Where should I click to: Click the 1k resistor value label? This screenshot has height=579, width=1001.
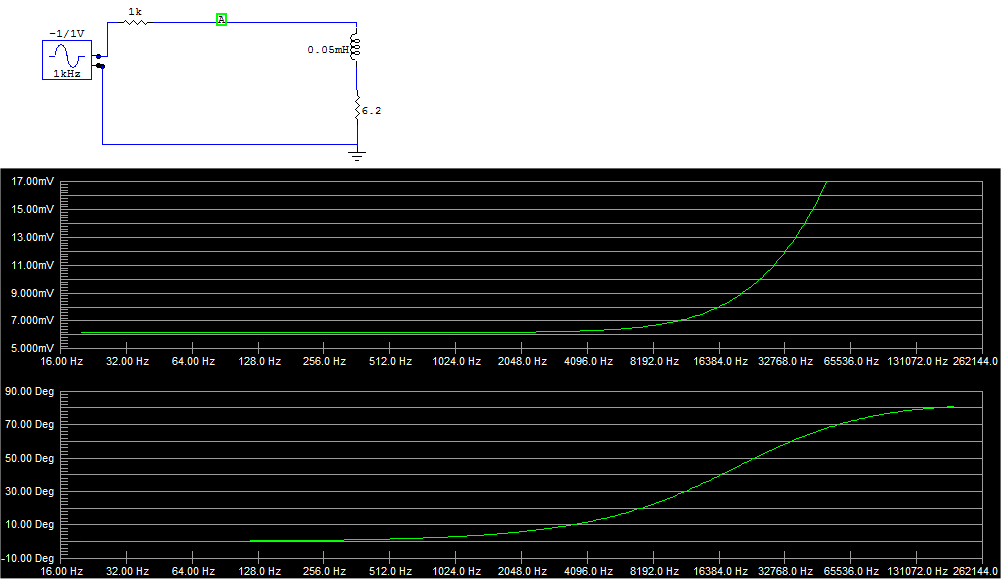pyautogui.click(x=135, y=11)
